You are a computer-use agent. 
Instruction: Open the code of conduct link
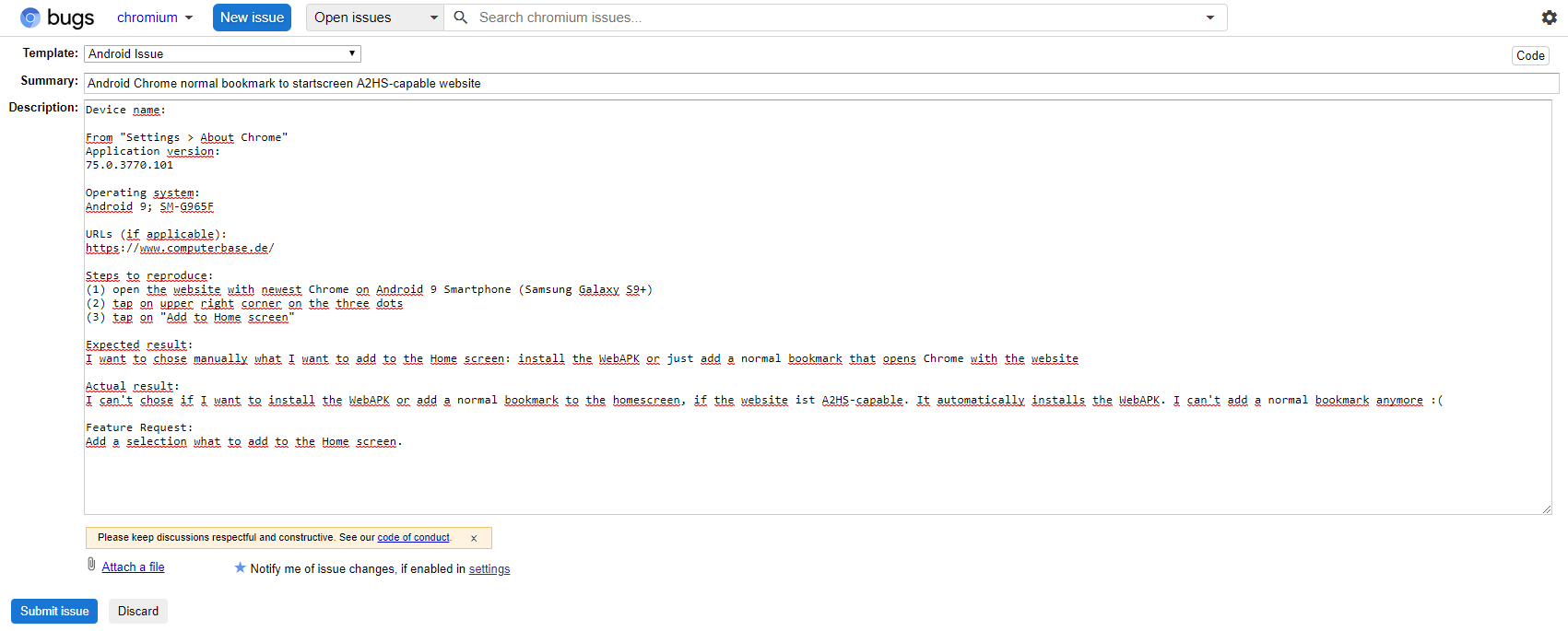pyautogui.click(x=413, y=537)
